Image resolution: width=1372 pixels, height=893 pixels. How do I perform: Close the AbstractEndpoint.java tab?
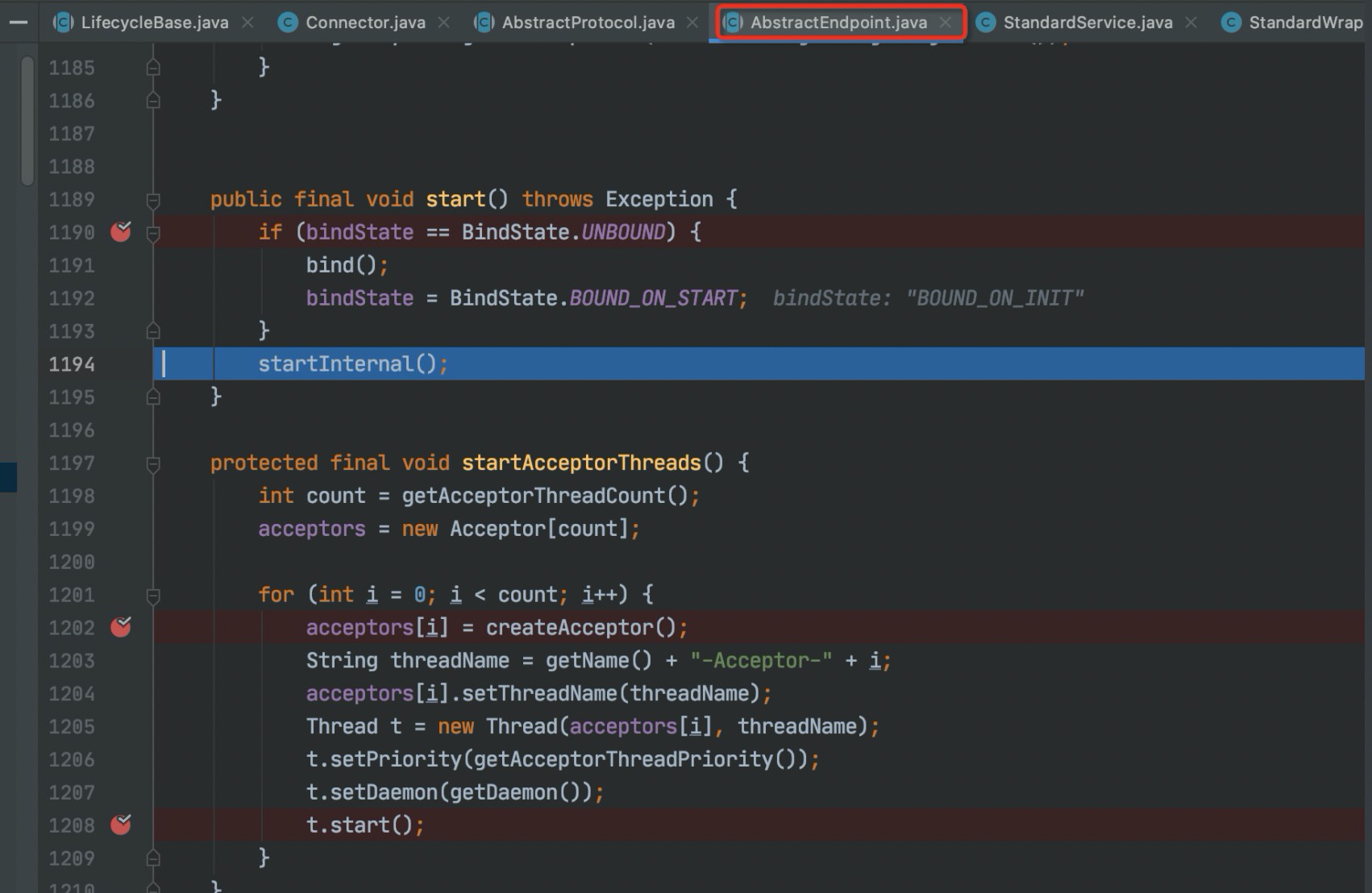[946, 23]
